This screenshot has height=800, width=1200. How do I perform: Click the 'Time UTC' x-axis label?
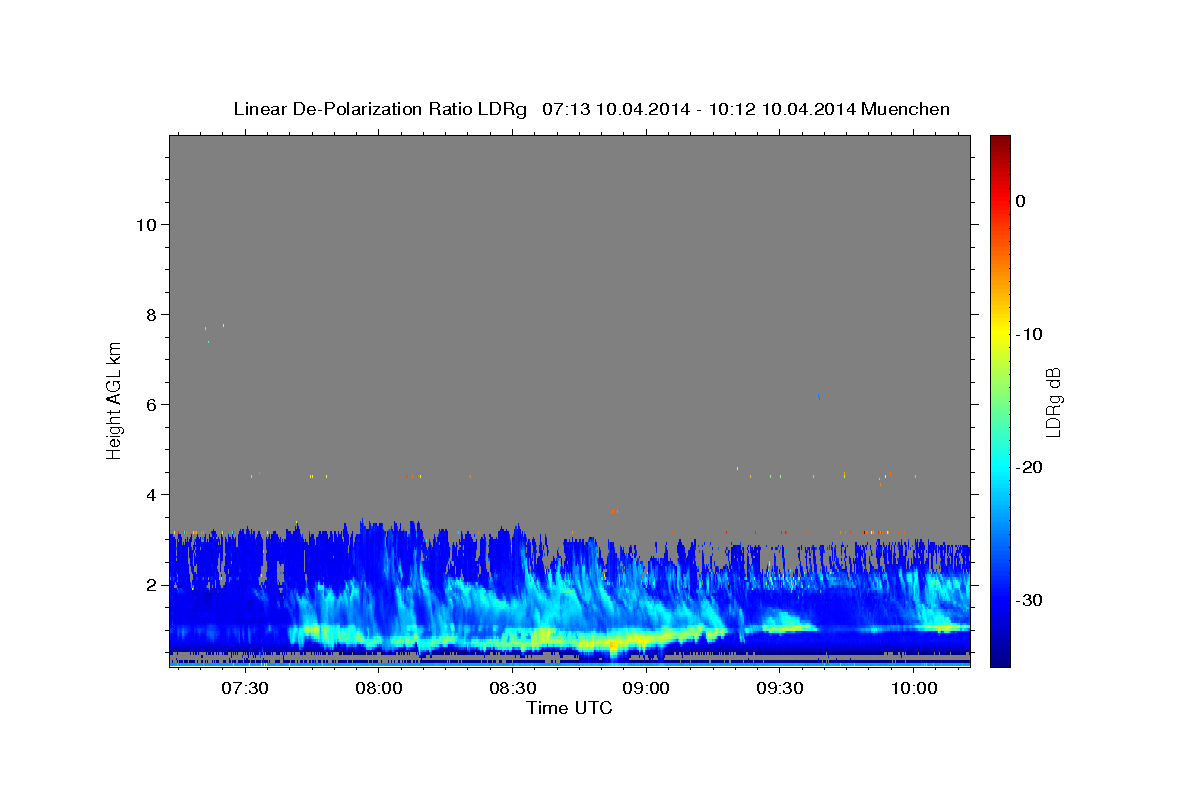[569, 708]
